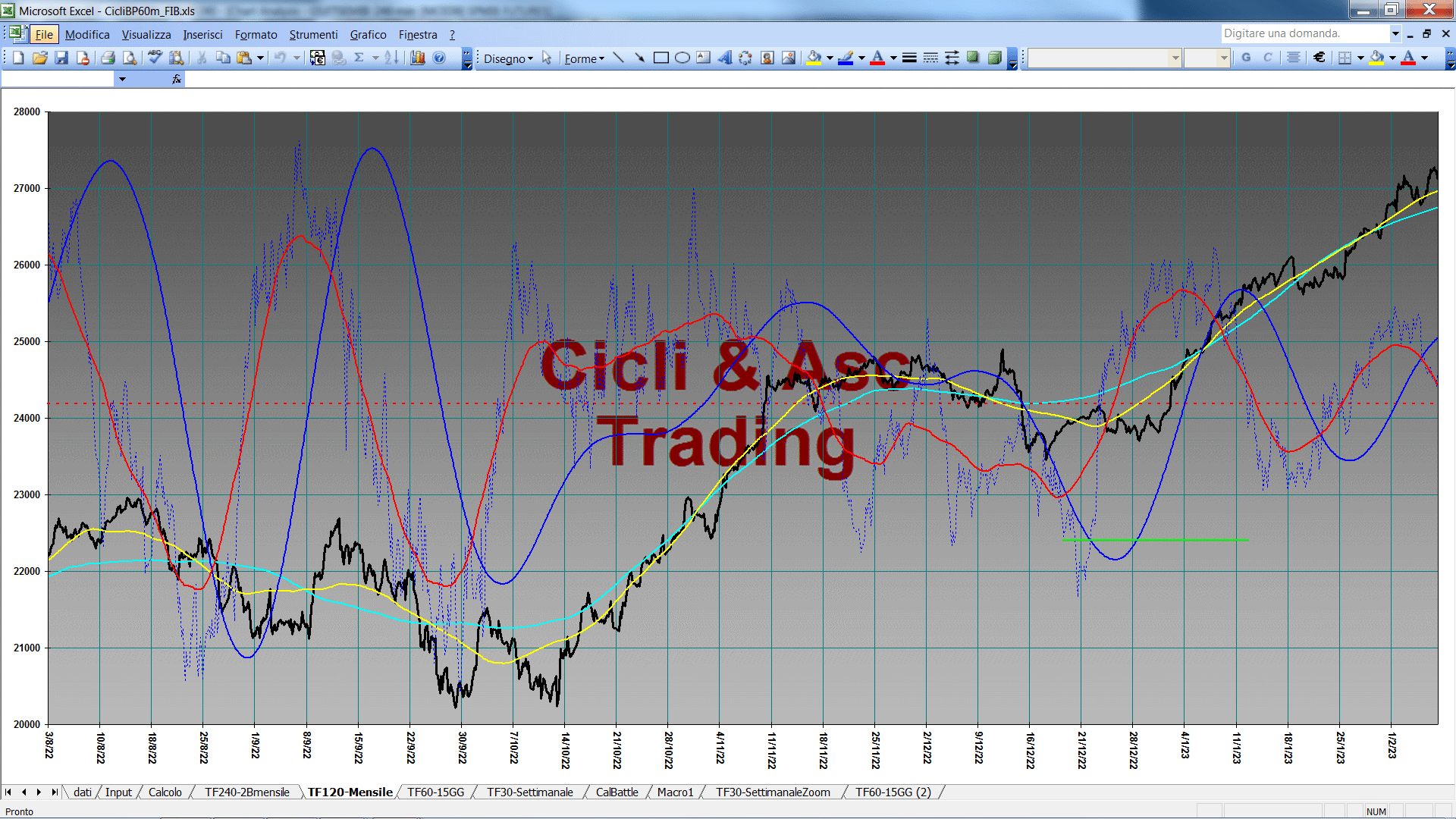Viewport: 1456px width, 819px height.
Task: Click the Paste clipboard icon
Action: point(244,58)
